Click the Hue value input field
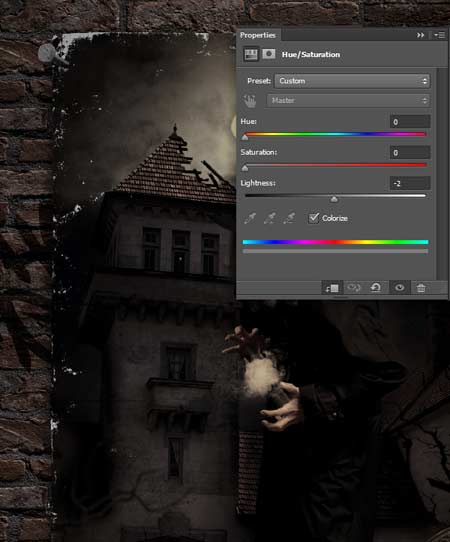The image size is (450, 542). pos(410,122)
